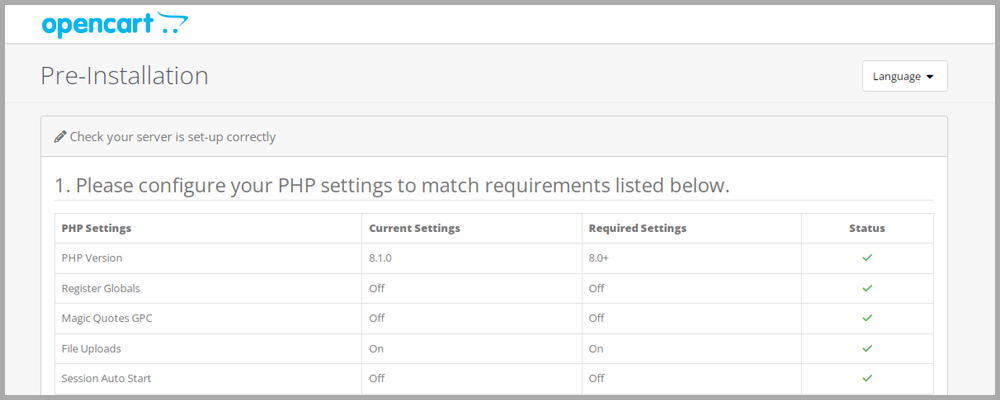Viewport: 1000px width, 400px height.
Task: Click the required version value 8.0+
Action: click(599, 258)
